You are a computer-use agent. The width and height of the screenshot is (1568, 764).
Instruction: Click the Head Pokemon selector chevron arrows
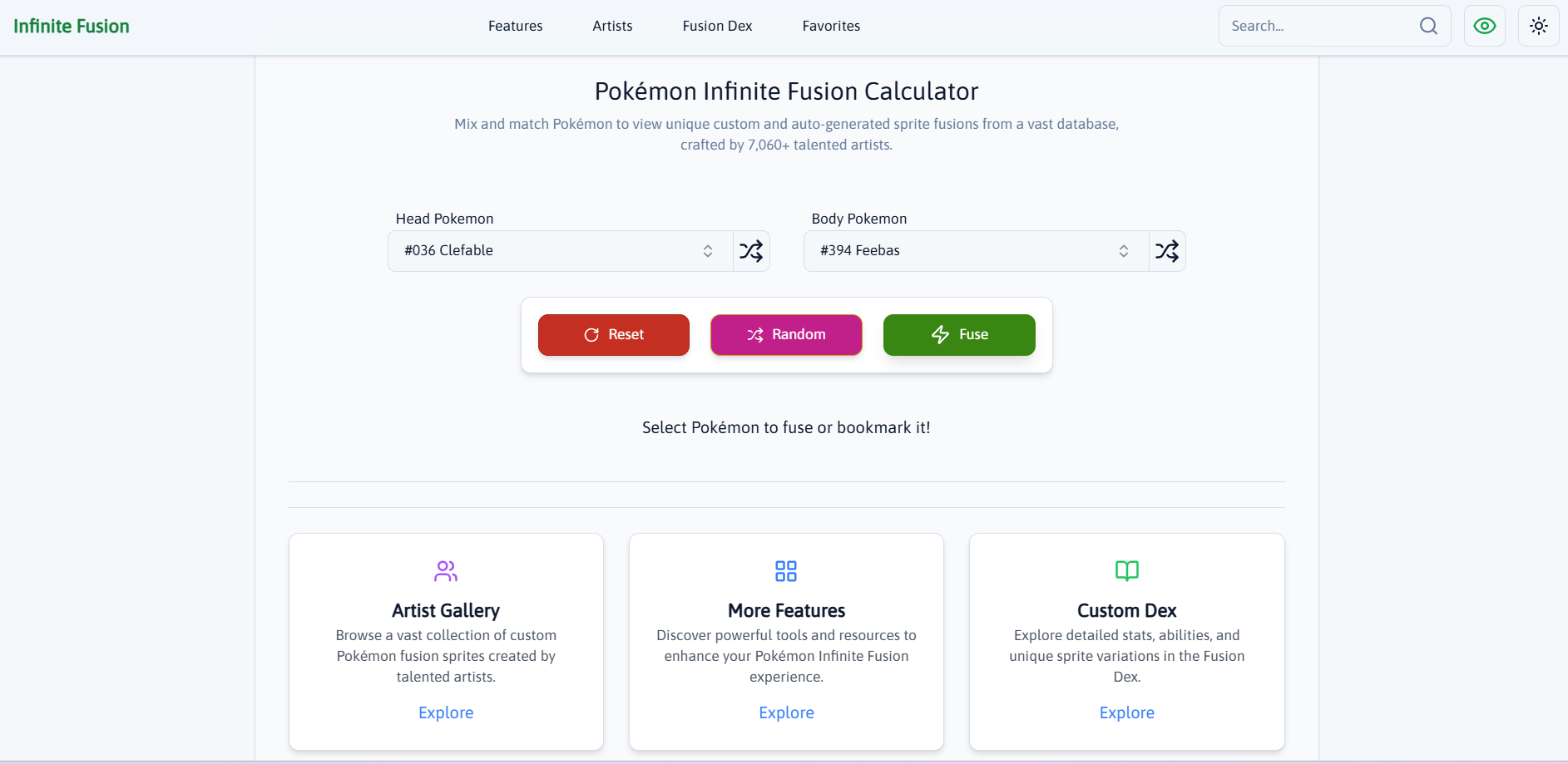708,250
